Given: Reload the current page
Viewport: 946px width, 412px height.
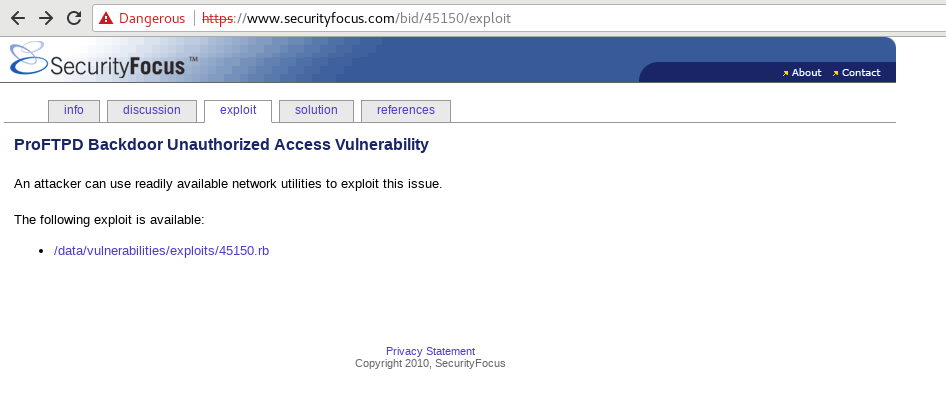Looking at the screenshot, I should click(74, 18).
